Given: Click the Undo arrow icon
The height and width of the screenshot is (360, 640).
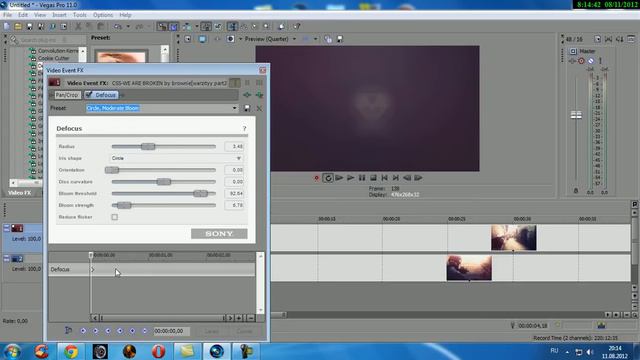Looking at the screenshot, I should pyautogui.click(x=118, y=27).
